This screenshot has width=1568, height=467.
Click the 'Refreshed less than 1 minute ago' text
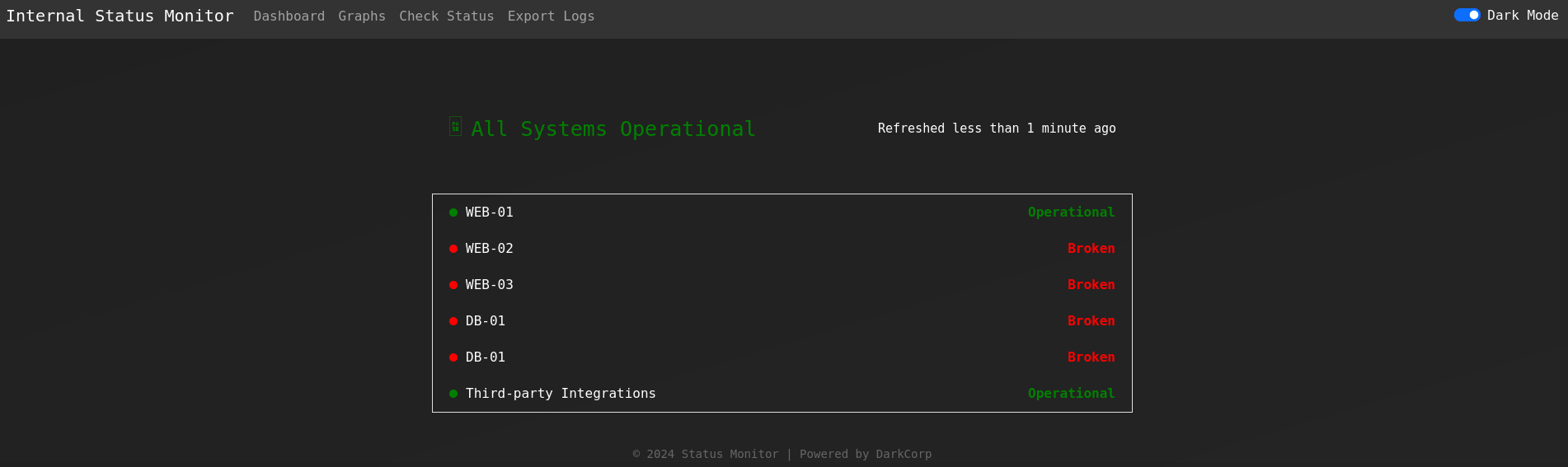(996, 128)
